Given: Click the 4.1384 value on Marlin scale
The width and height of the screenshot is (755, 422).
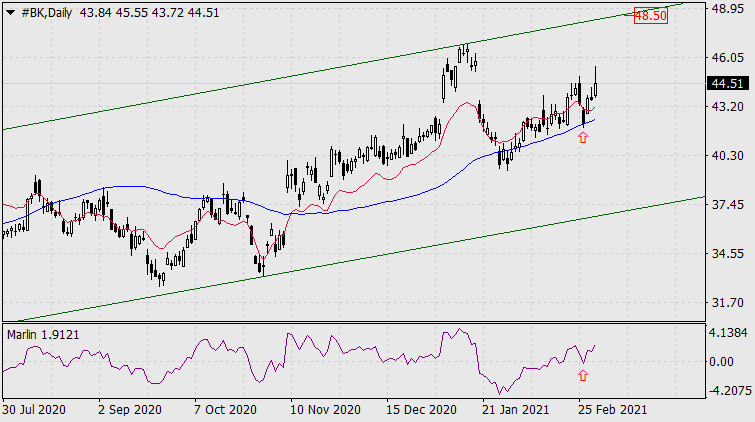Looking at the screenshot, I should [728, 332].
